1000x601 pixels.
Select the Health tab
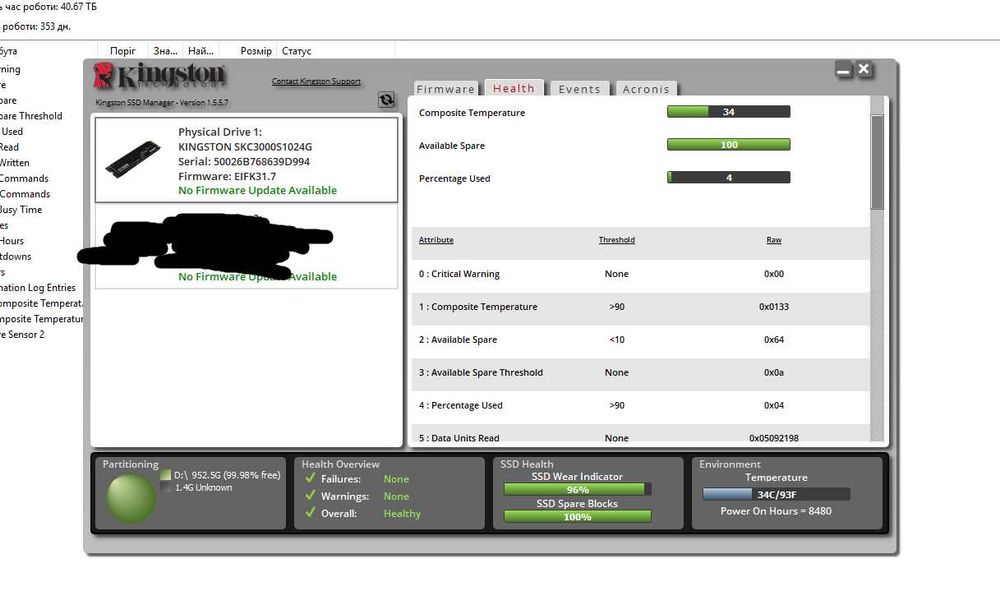pyautogui.click(x=513, y=88)
